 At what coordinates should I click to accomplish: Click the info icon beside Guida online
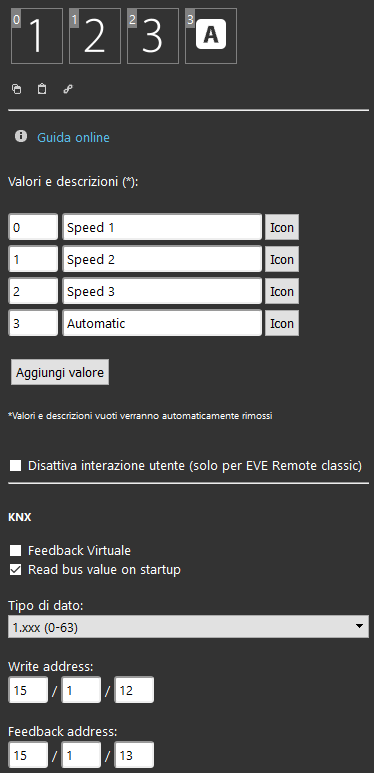click(21, 136)
